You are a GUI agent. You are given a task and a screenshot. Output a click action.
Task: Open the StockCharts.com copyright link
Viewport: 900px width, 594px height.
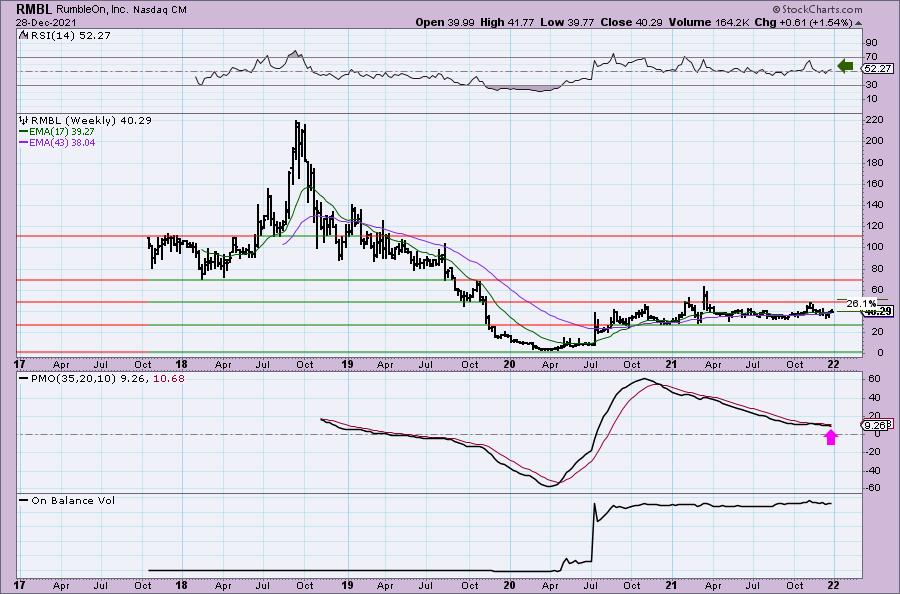[x=817, y=9]
